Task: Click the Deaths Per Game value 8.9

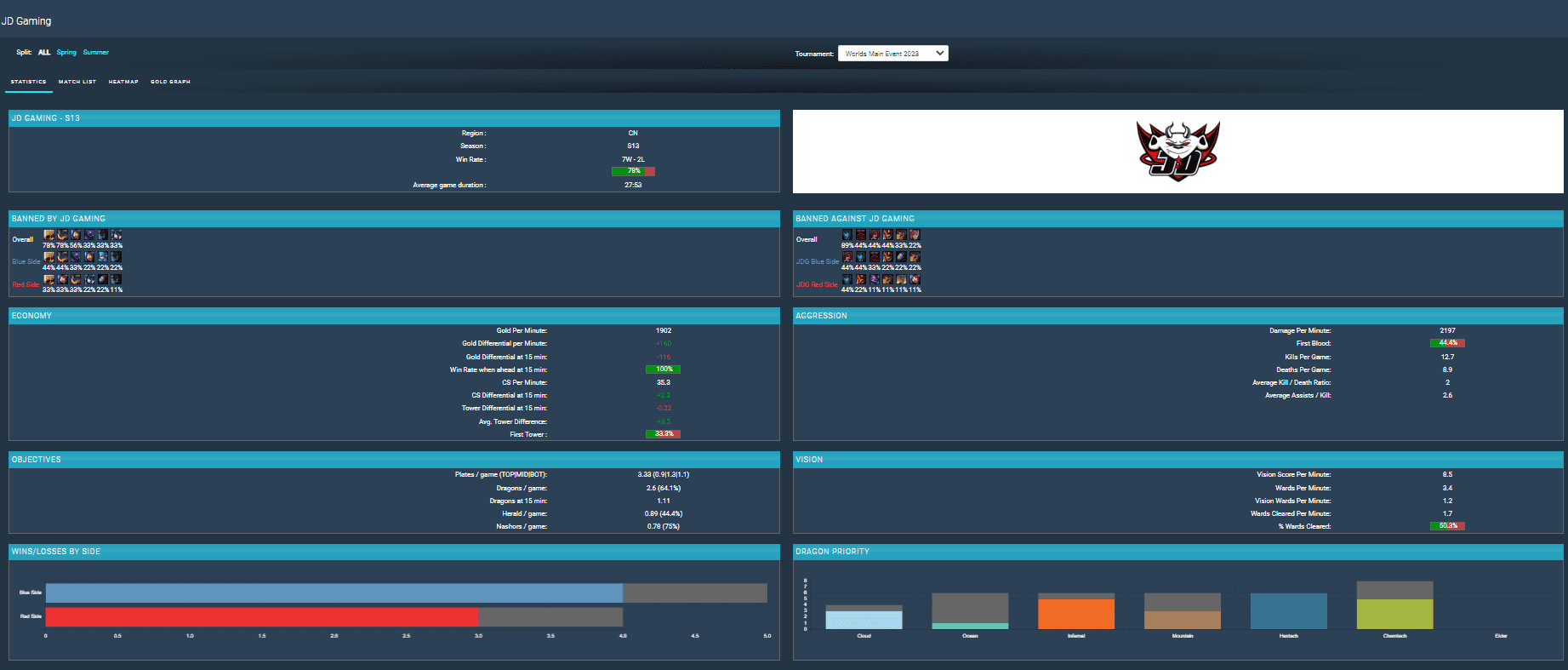Action: click(x=1447, y=369)
